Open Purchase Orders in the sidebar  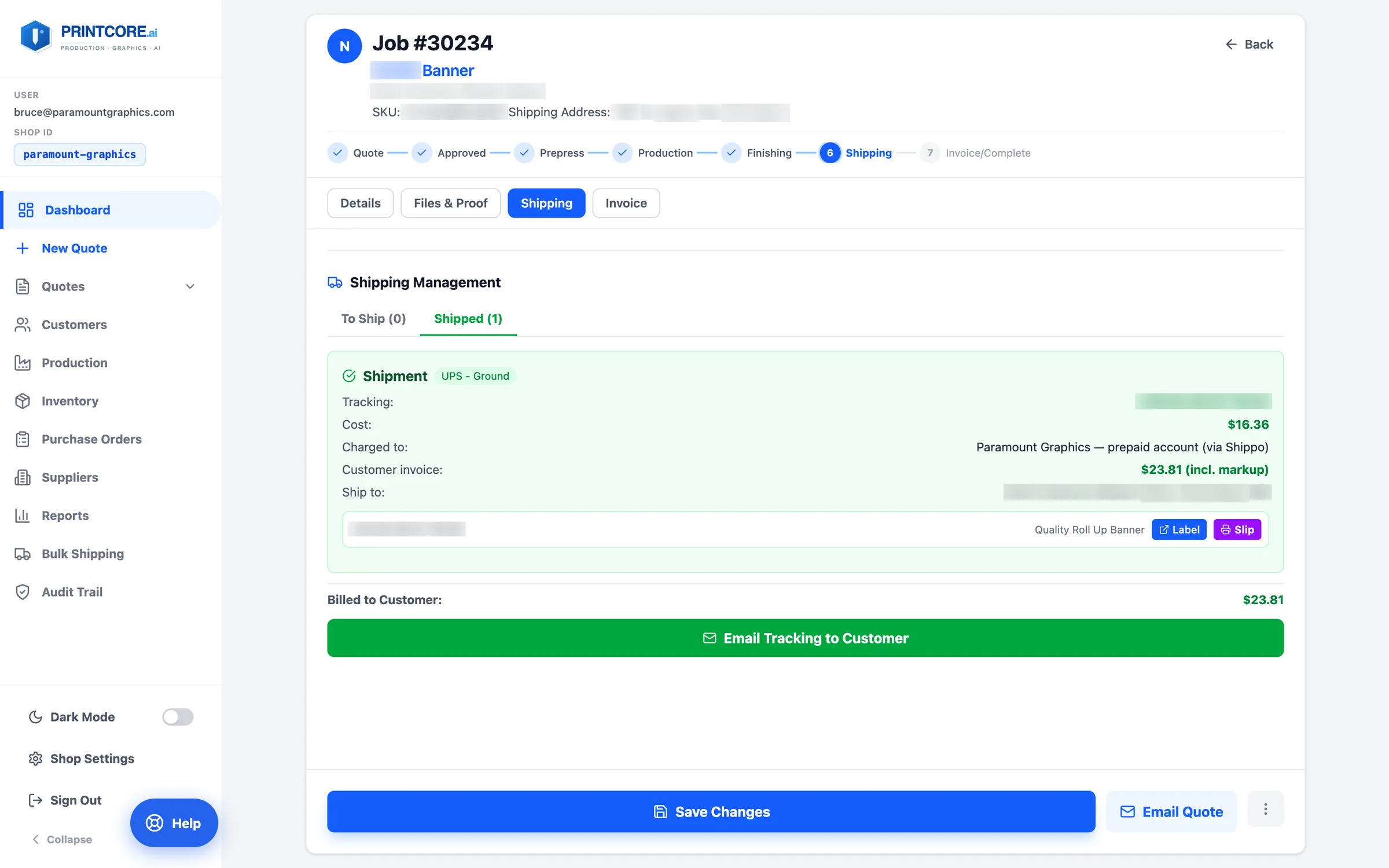pyautogui.click(x=91, y=439)
